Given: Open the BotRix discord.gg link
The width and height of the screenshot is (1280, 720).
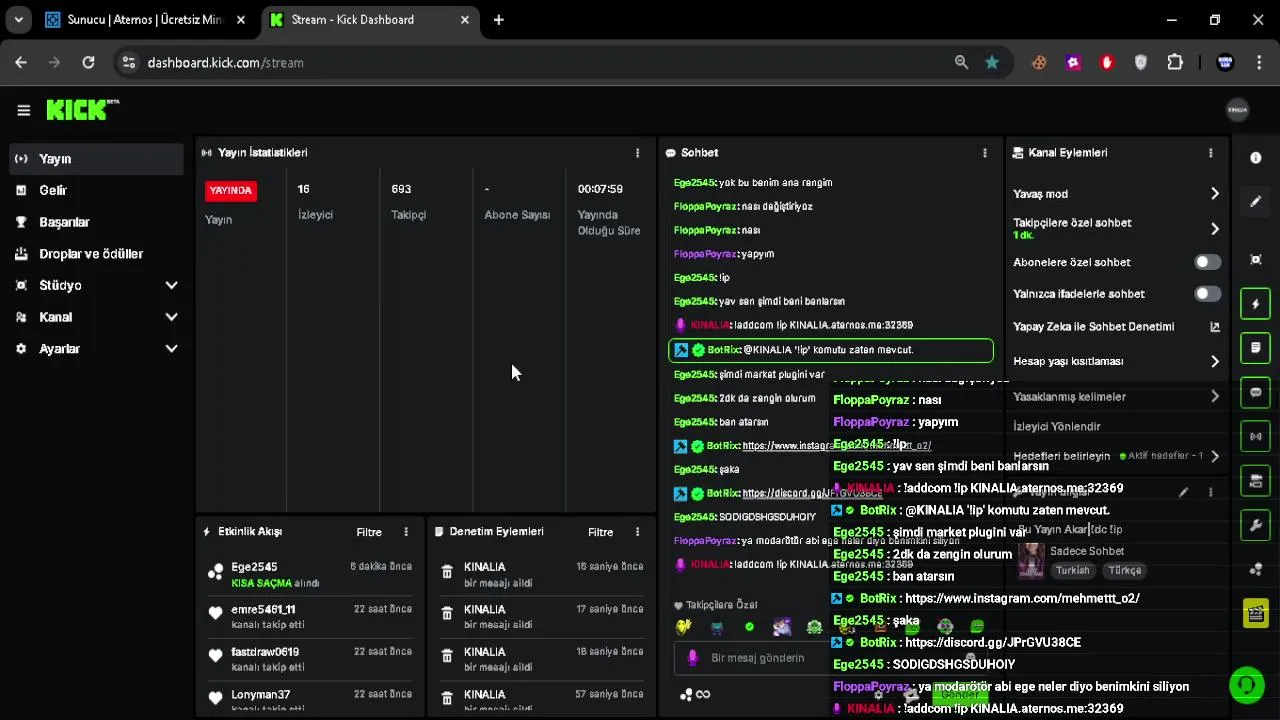Looking at the screenshot, I should click(812, 493).
